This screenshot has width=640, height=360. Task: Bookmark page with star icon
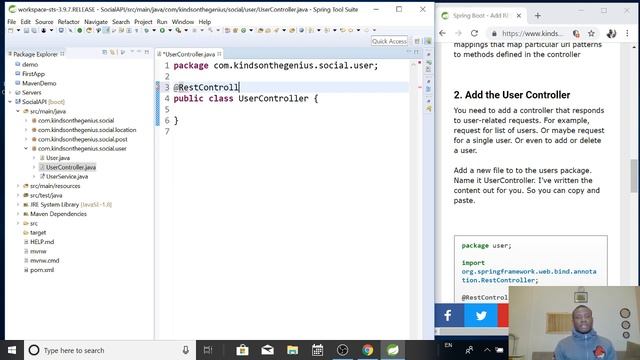click(x=591, y=33)
